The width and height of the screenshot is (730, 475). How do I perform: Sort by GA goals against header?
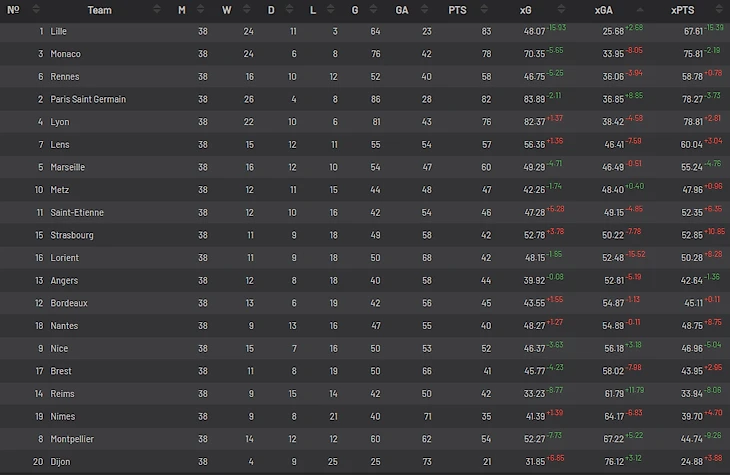click(401, 10)
